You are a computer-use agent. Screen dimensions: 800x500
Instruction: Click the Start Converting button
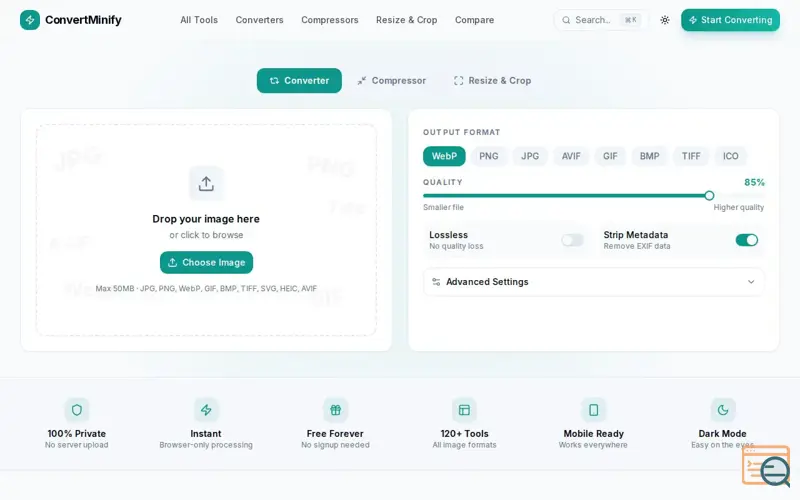click(730, 20)
